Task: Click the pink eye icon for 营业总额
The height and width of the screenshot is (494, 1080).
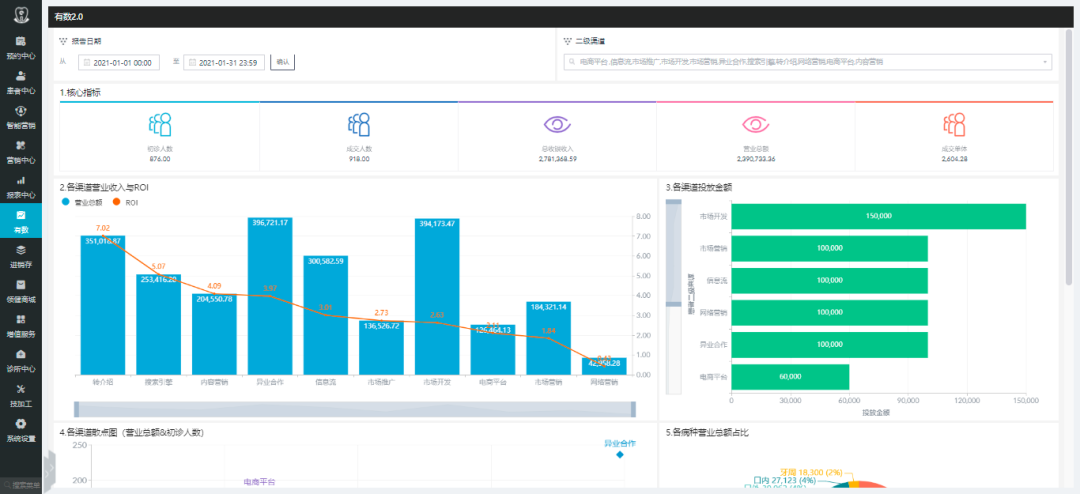Action: pos(755,124)
